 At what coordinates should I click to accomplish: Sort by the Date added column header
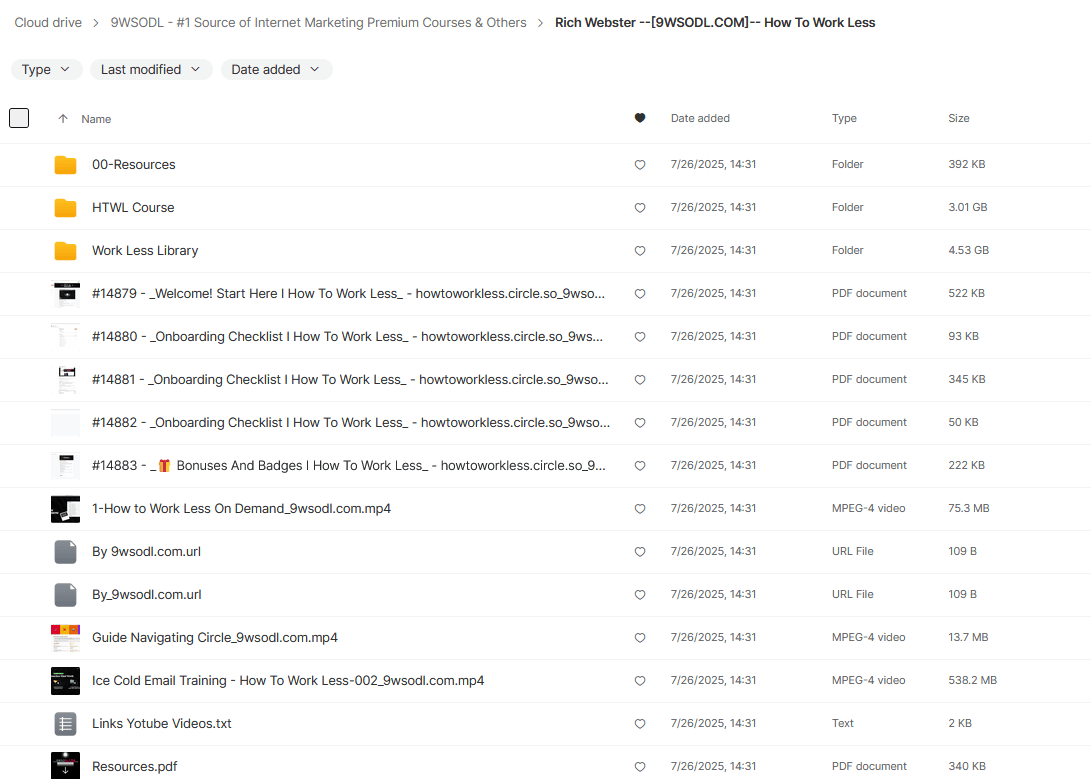(700, 118)
